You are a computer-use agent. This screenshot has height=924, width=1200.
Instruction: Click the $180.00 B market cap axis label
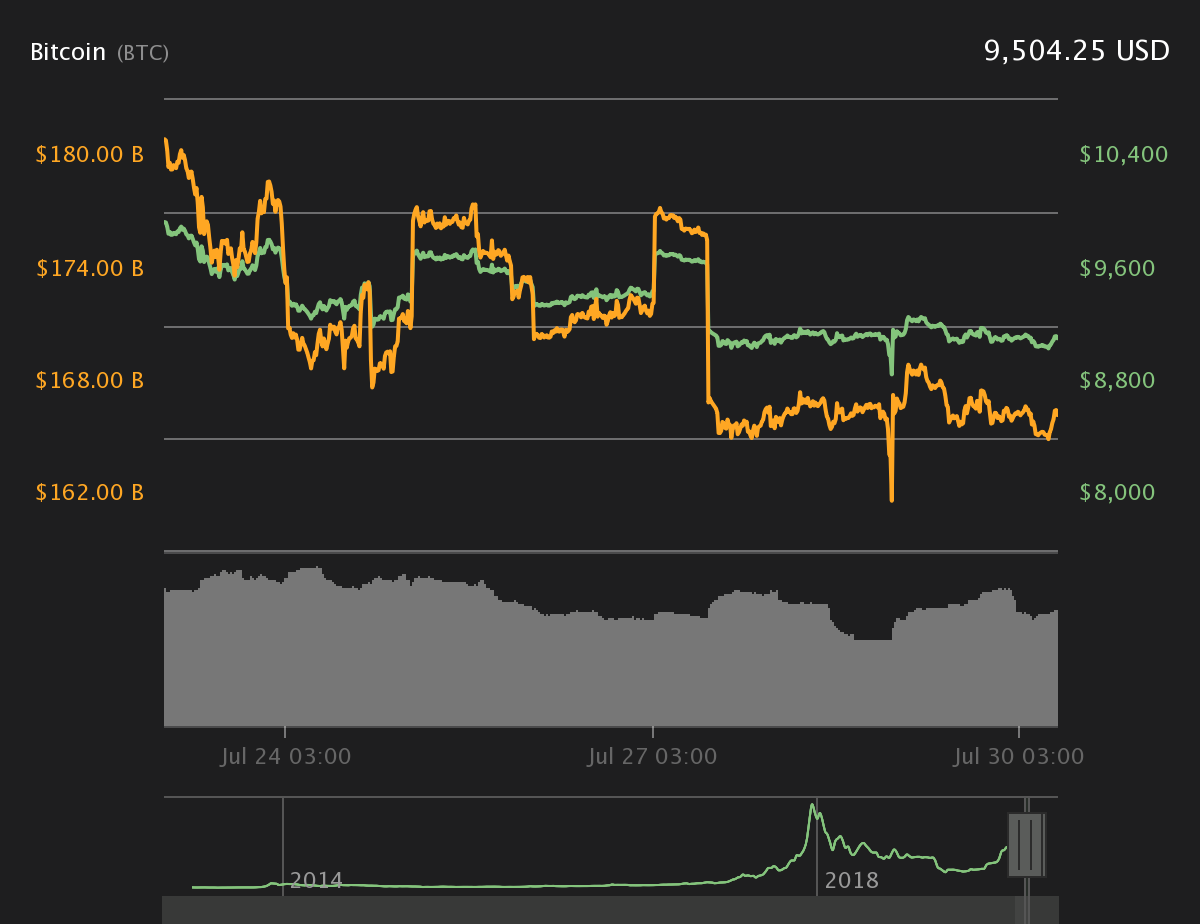90,155
